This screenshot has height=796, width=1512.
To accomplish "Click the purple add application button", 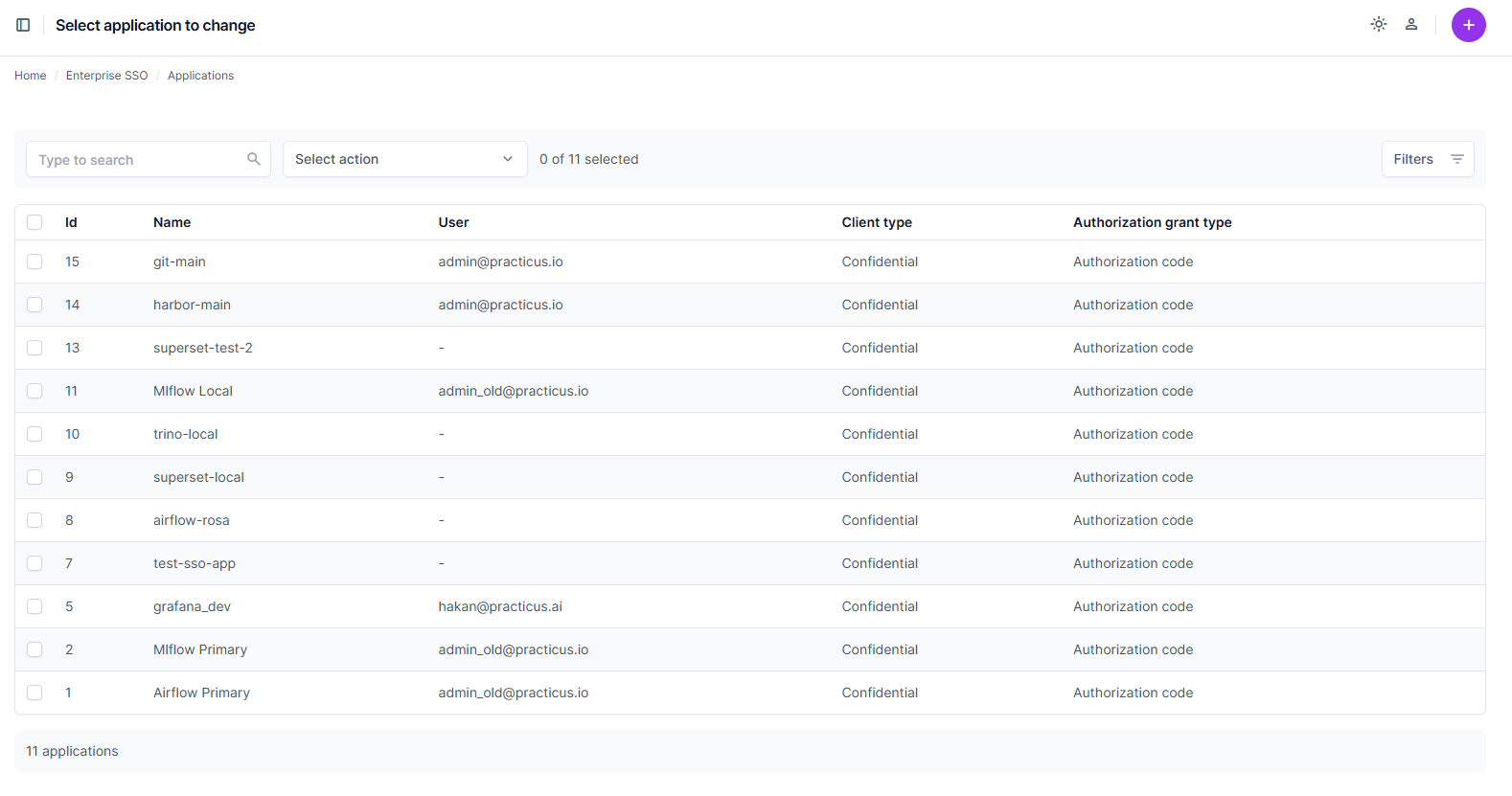I will [x=1468, y=25].
